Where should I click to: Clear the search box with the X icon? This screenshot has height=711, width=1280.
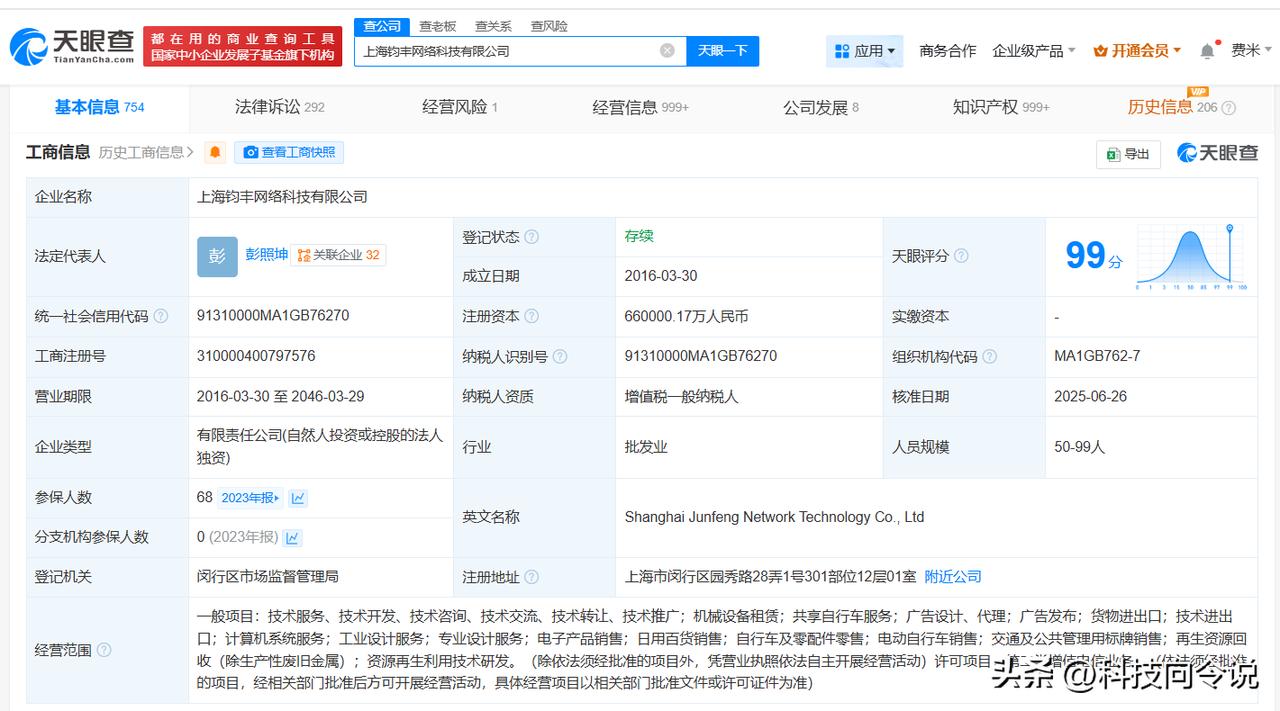click(667, 51)
